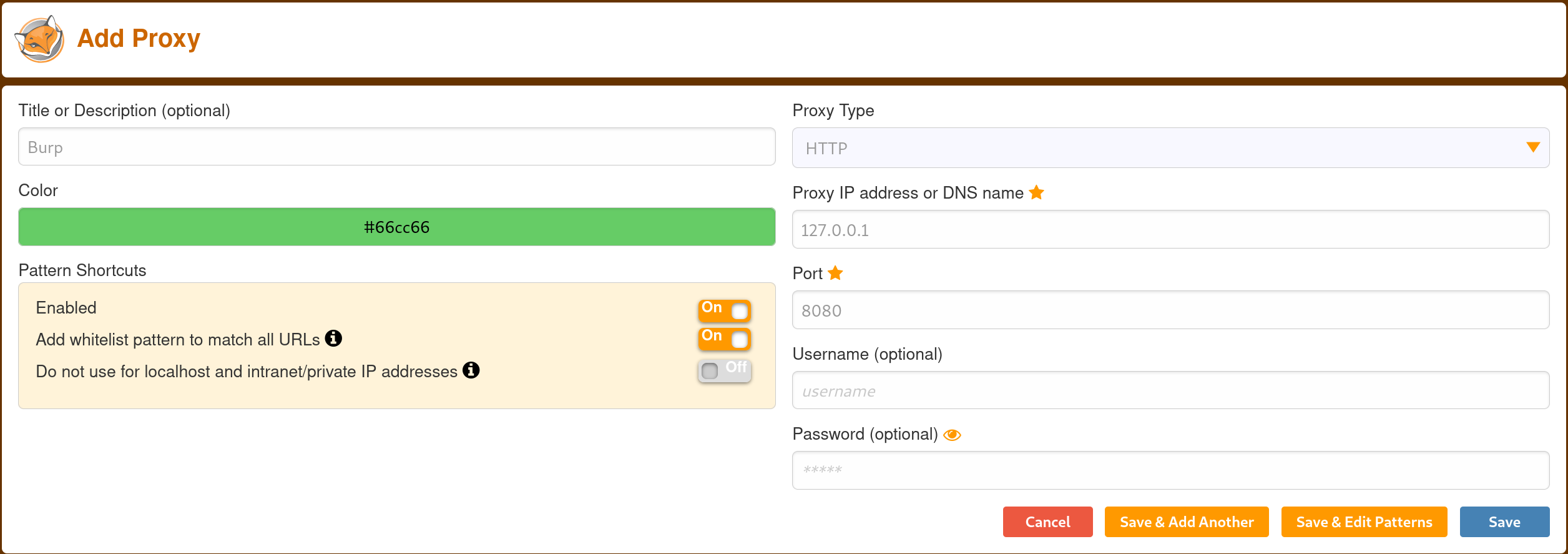The width and height of the screenshot is (1568, 554).
Task: Click the star next to Port label
Action: pyautogui.click(x=835, y=273)
